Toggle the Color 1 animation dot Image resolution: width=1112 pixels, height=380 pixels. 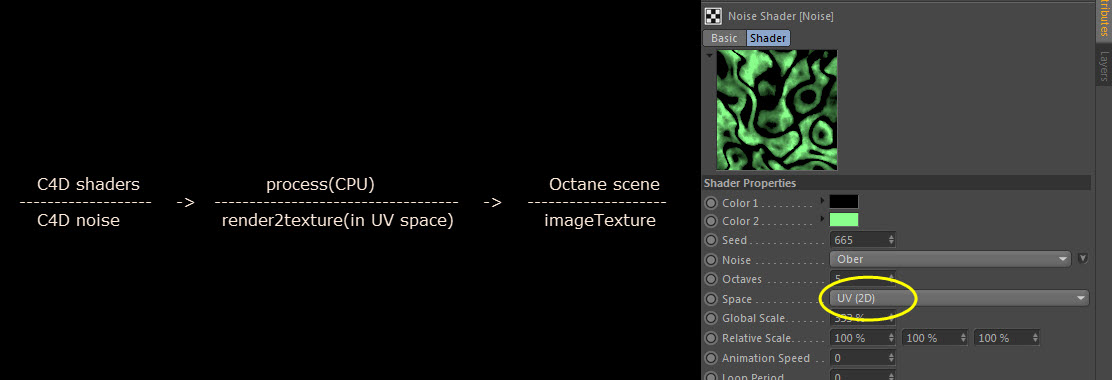711,203
